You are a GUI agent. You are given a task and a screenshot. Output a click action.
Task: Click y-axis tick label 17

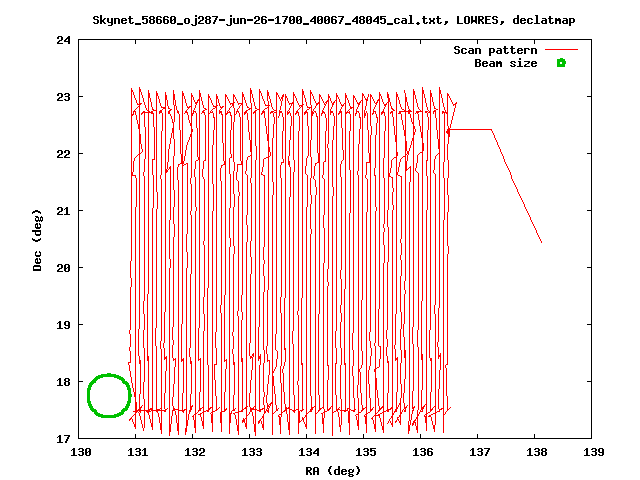tap(64, 439)
